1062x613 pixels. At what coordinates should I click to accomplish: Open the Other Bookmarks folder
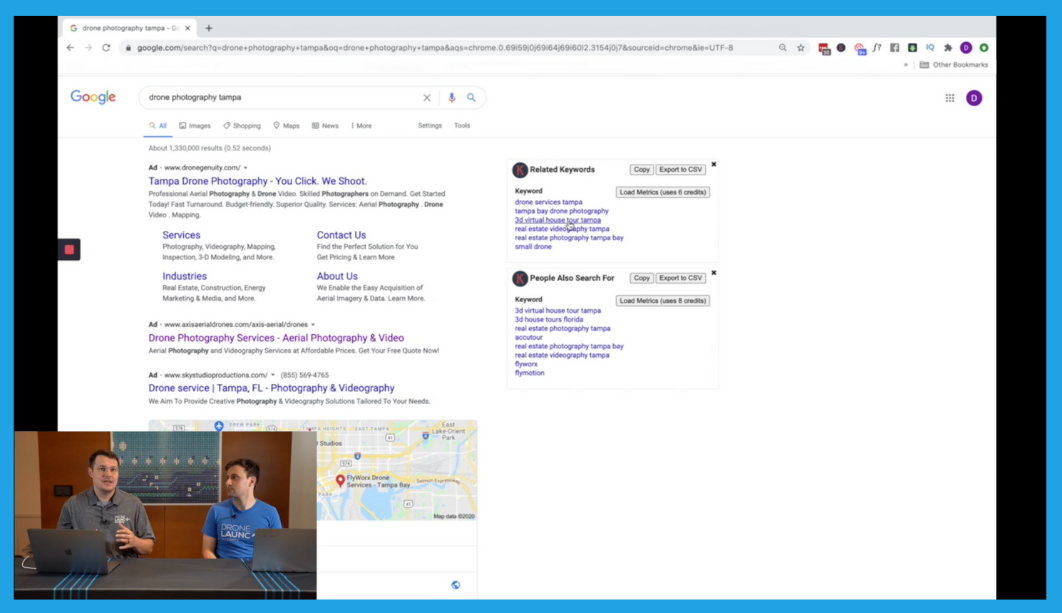tap(954, 65)
